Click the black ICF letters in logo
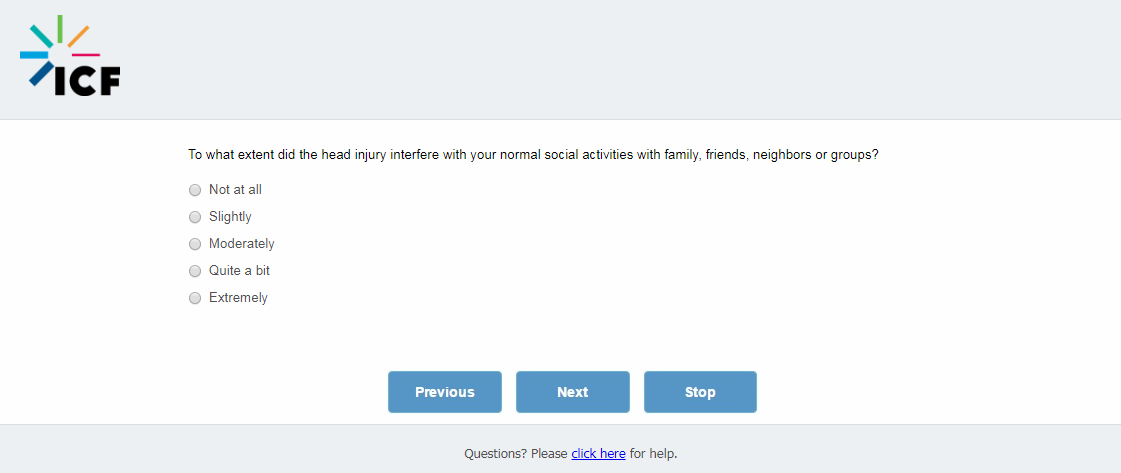The width and height of the screenshot is (1121, 473). click(86, 81)
